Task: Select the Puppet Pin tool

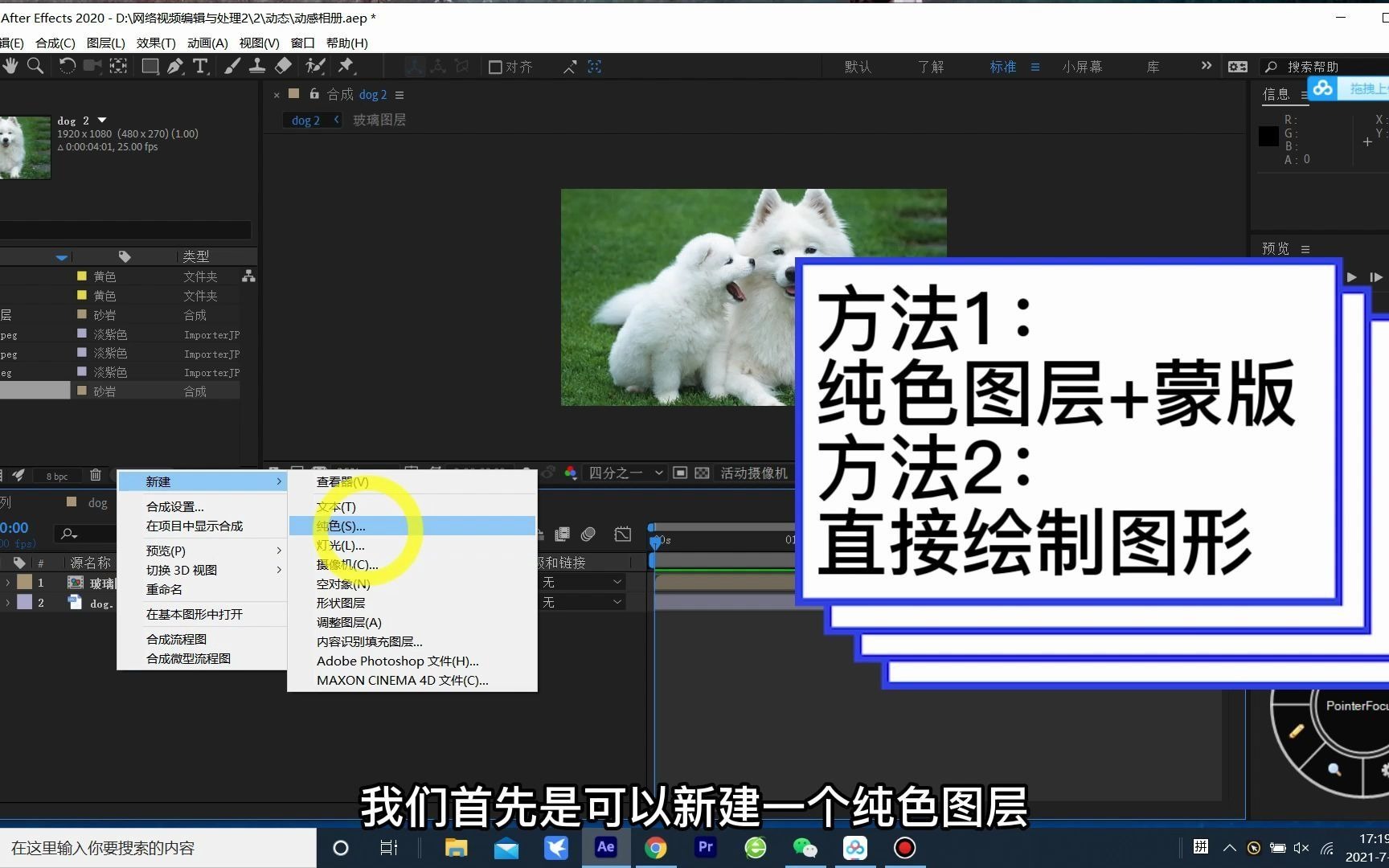Action: click(346, 66)
